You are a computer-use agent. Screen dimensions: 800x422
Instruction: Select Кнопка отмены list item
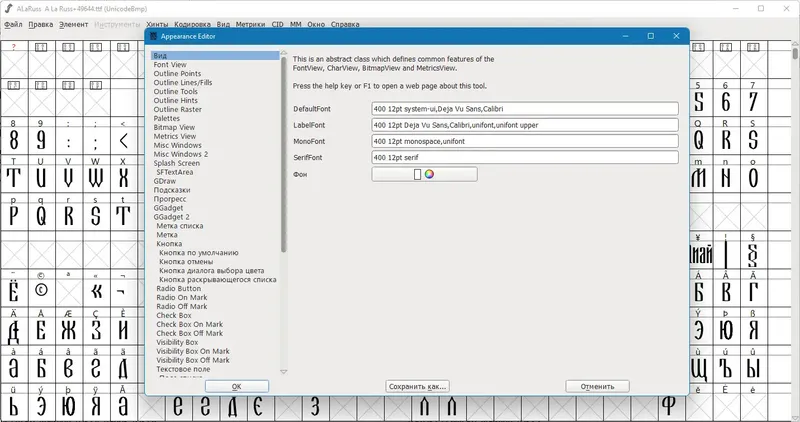186,262
